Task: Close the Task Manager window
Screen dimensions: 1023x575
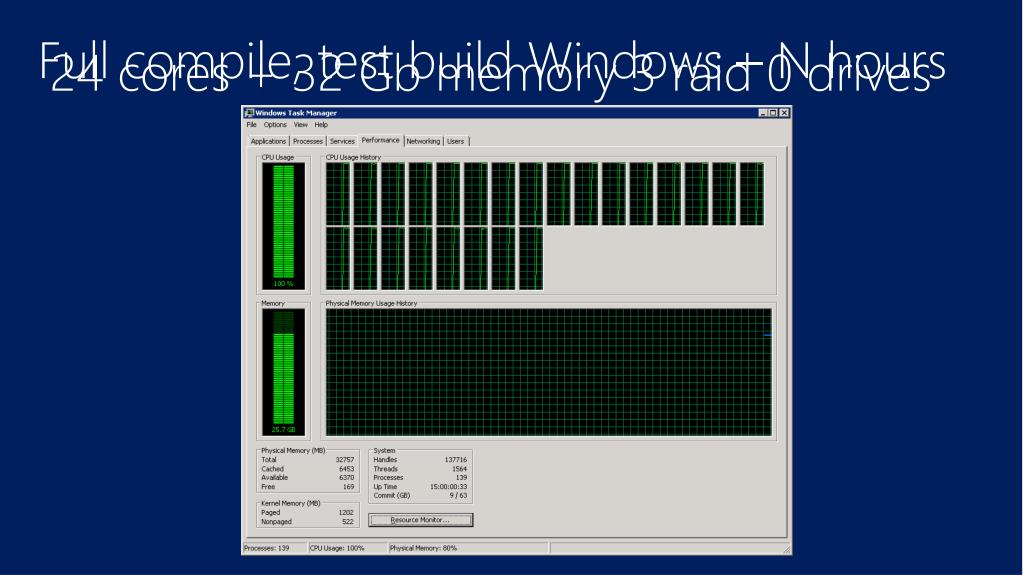Action: [784, 113]
